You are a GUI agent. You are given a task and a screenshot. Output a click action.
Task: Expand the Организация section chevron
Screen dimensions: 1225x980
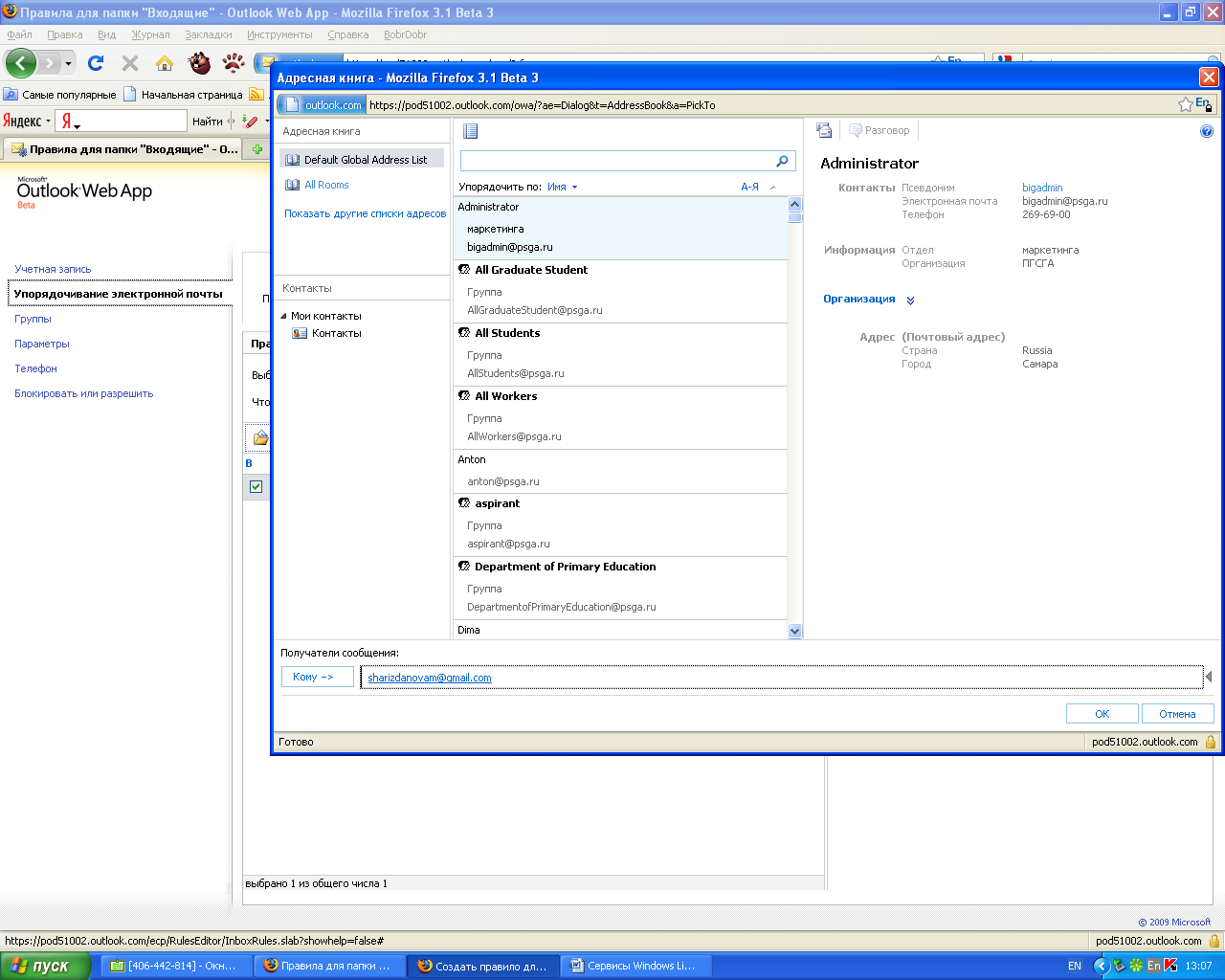click(x=910, y=300)
